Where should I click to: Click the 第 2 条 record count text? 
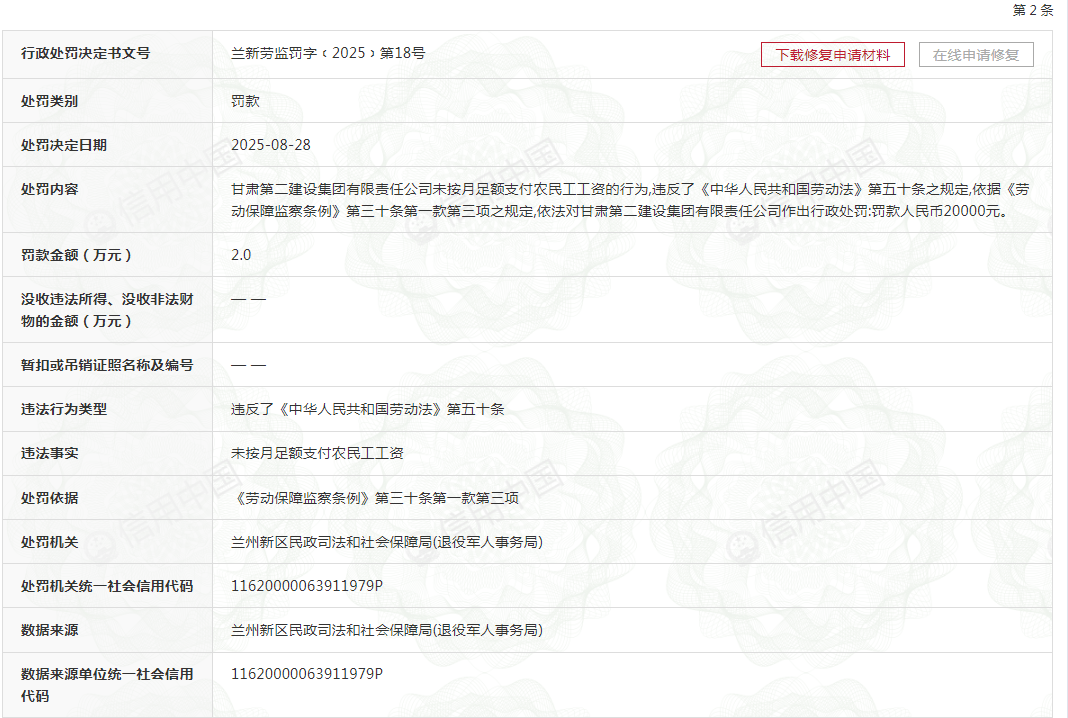click(1033, 10)
